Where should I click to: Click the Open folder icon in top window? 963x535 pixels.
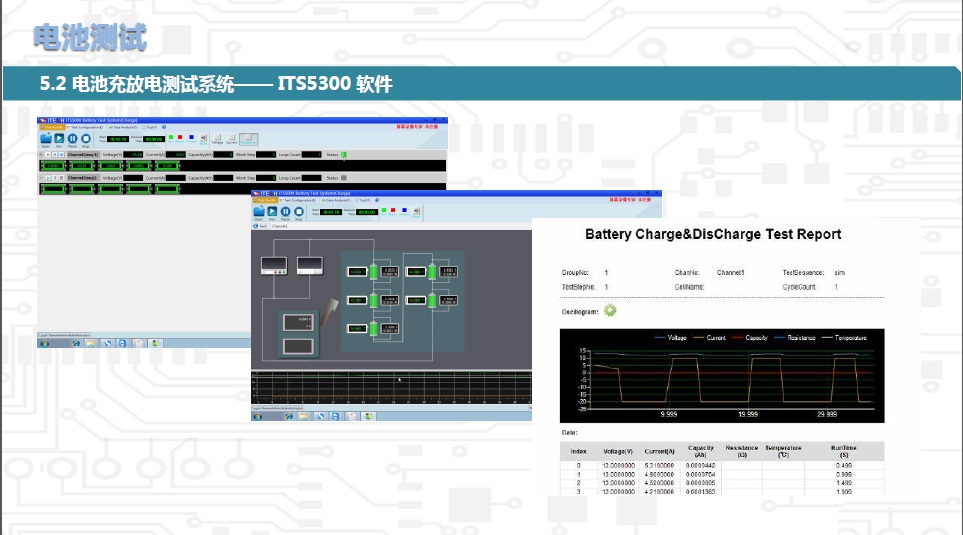[x=46, y=139]
